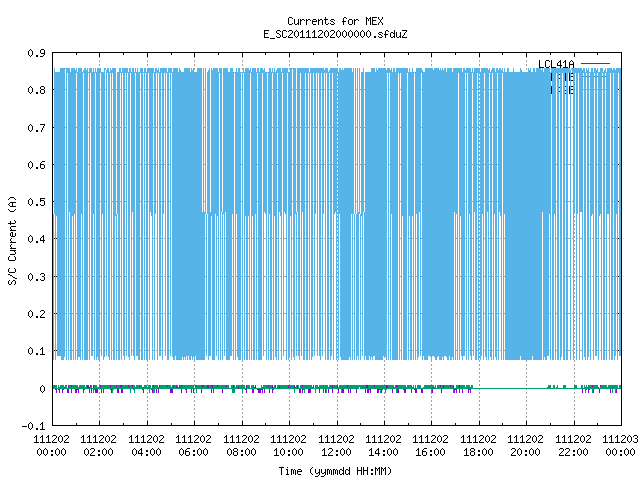Click the x-axis tick label '111202 06:00'
Screen dimensions: 640x480
[193, 446]
